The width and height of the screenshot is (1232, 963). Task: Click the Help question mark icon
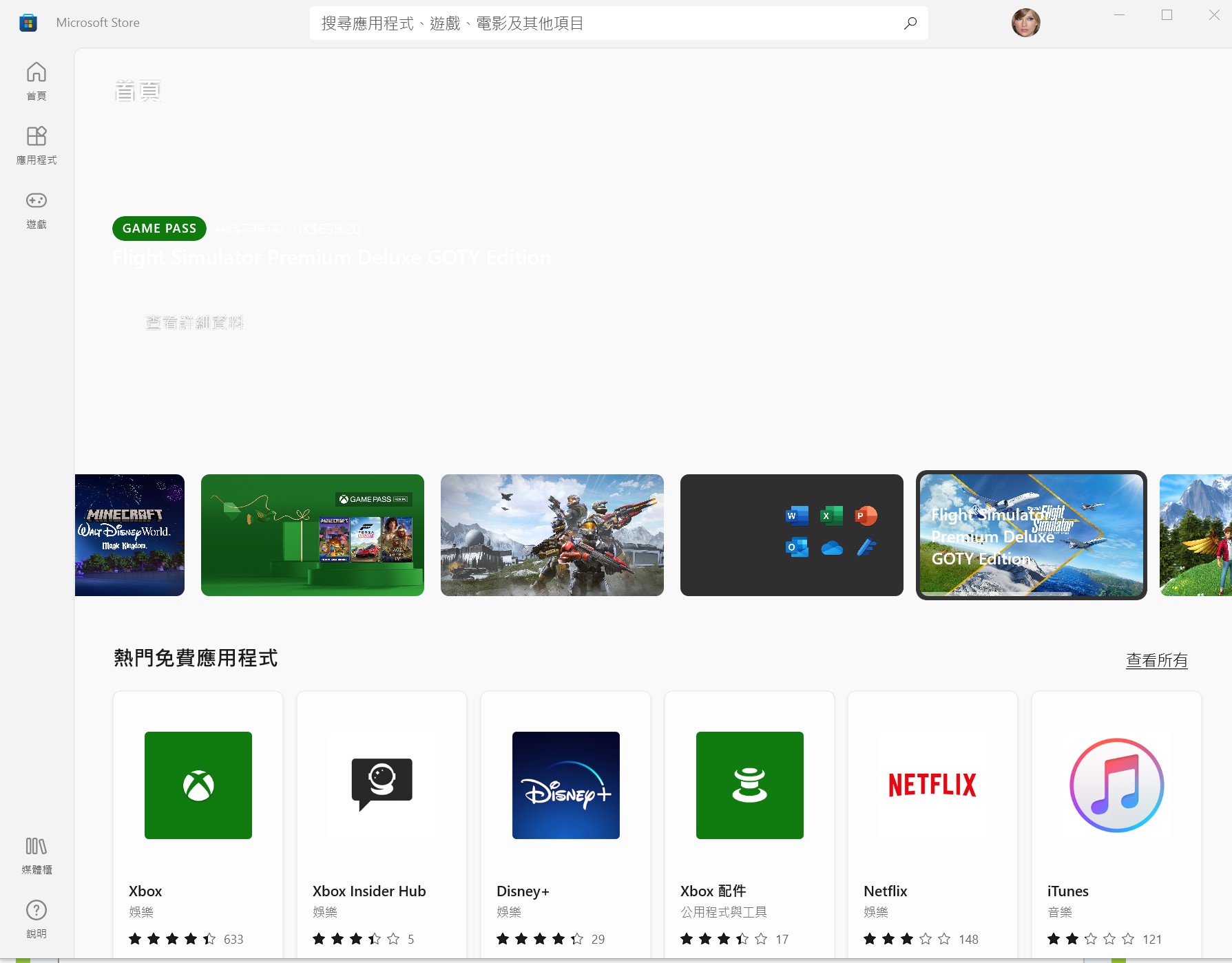tap(36, 911)
